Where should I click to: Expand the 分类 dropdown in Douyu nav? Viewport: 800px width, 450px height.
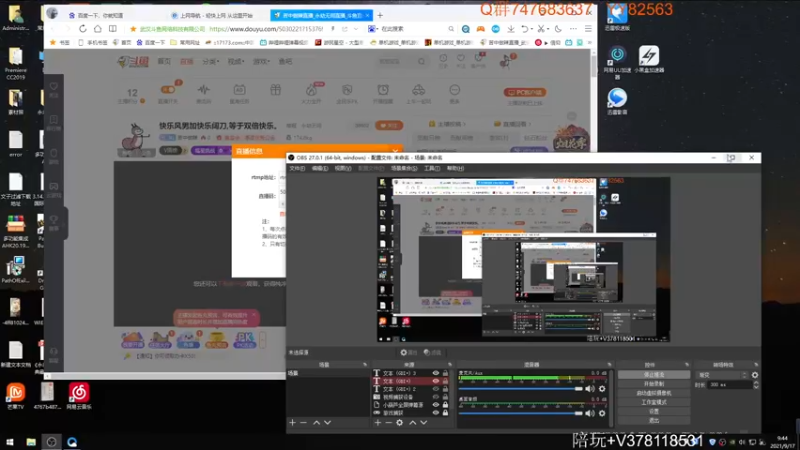point(210,62)
